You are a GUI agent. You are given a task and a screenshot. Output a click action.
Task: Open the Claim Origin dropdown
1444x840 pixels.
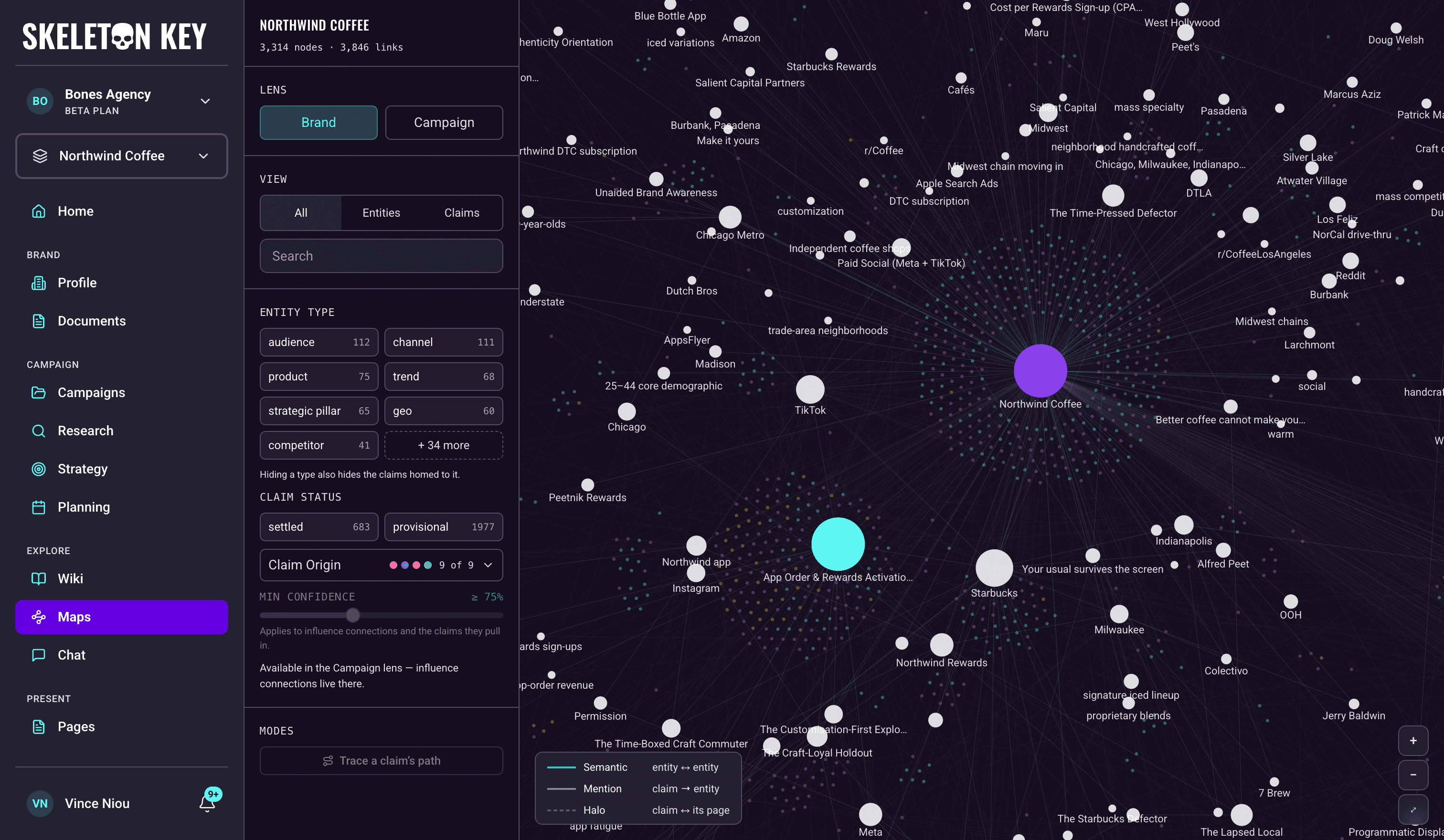pos(381,565)
